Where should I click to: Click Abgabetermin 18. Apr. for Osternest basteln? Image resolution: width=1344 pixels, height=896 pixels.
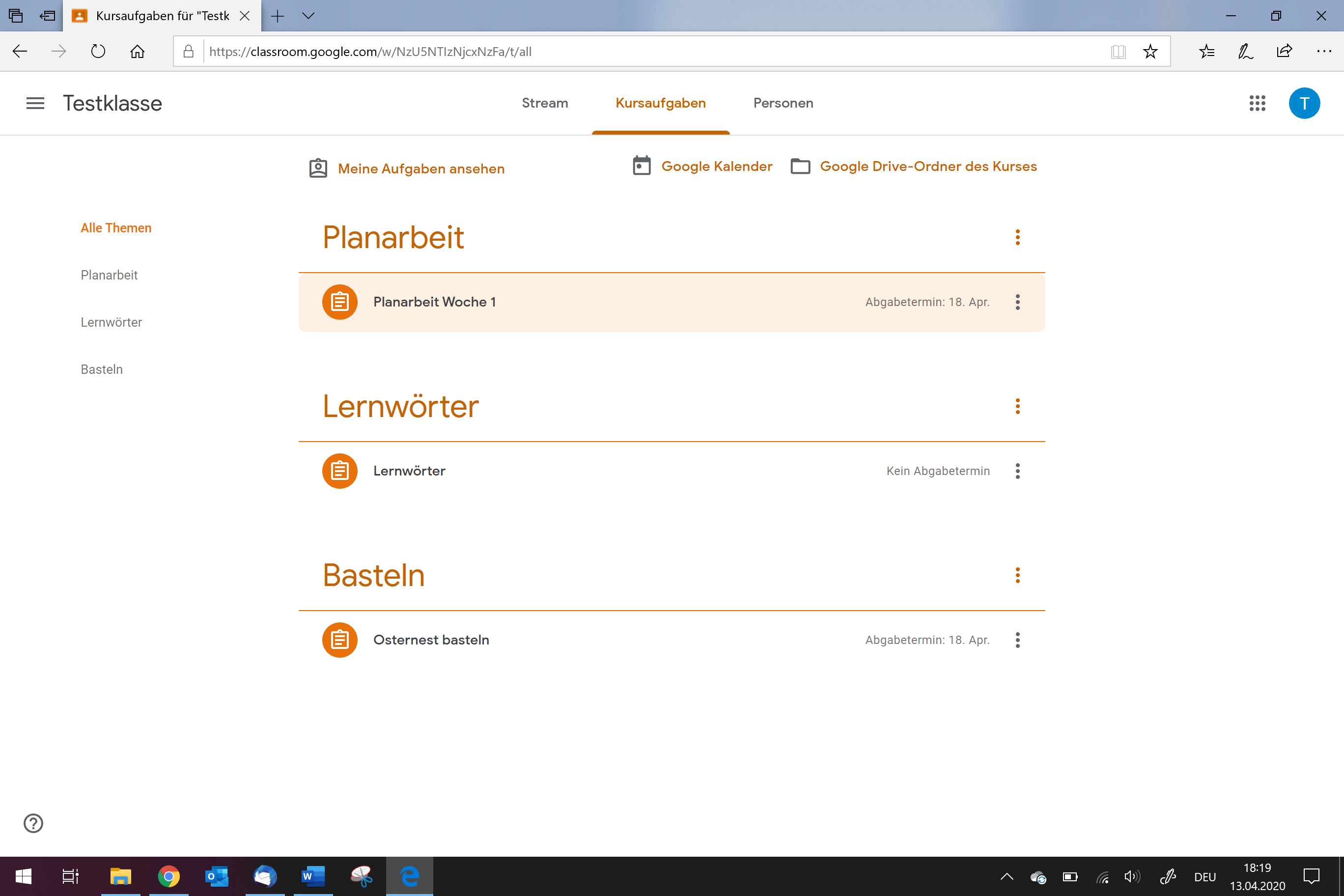point(927,640)
